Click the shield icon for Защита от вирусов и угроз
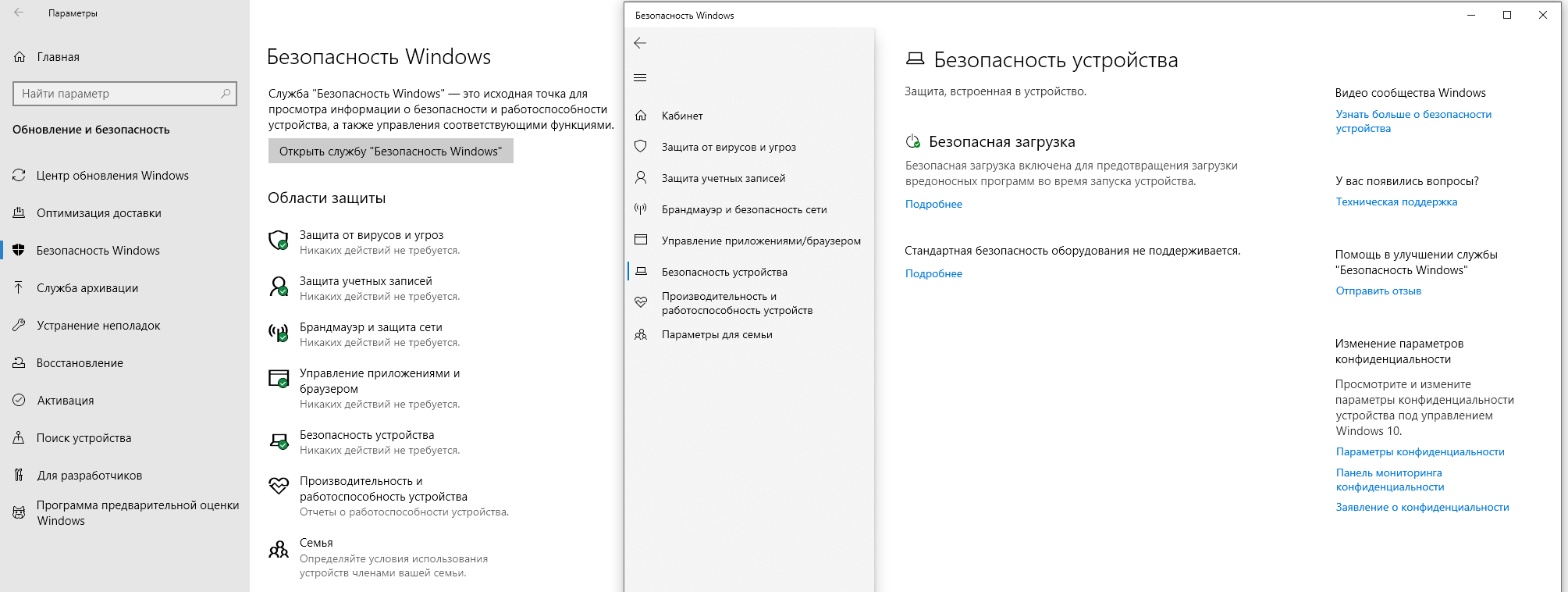1568x592 pixels. [641, 147]
